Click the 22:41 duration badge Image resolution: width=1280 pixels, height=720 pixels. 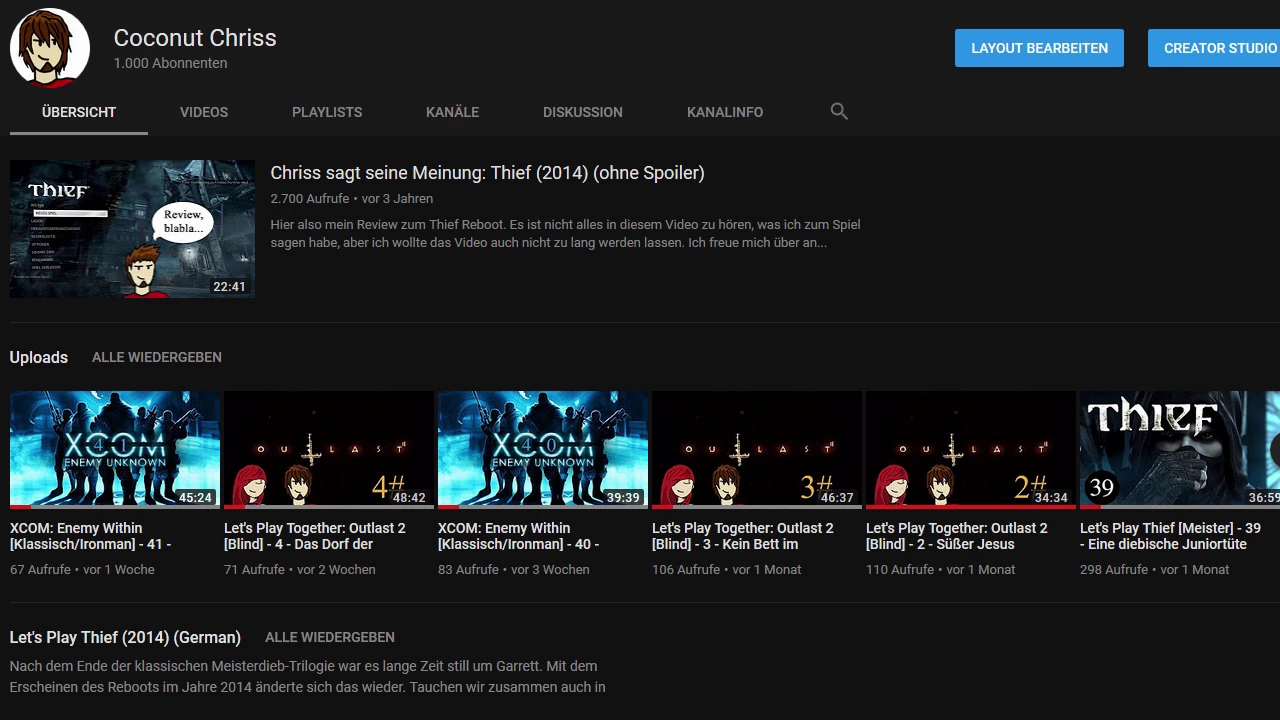[229, 287]
